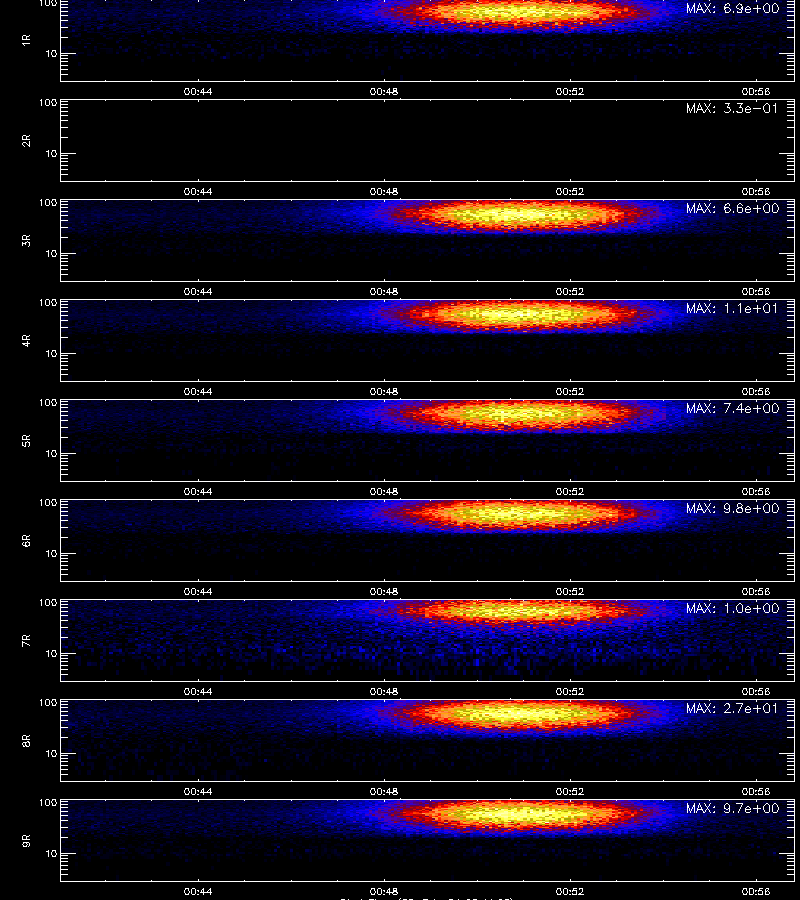Click the 00:48 tick label below 2R panel
Viewport: 800px width, 900px height.
(384, 192)
